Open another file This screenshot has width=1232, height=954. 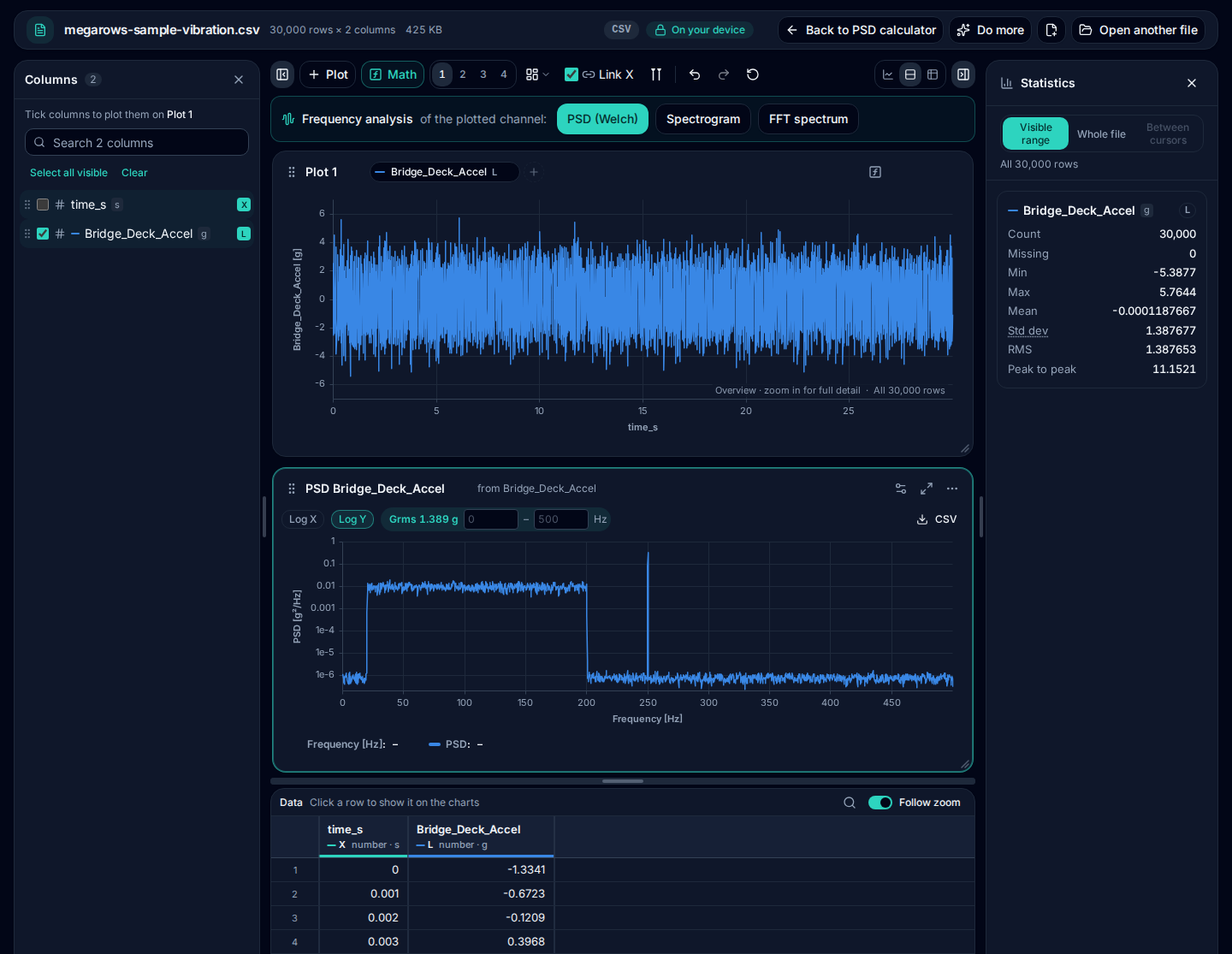[x=1139, y=30]
